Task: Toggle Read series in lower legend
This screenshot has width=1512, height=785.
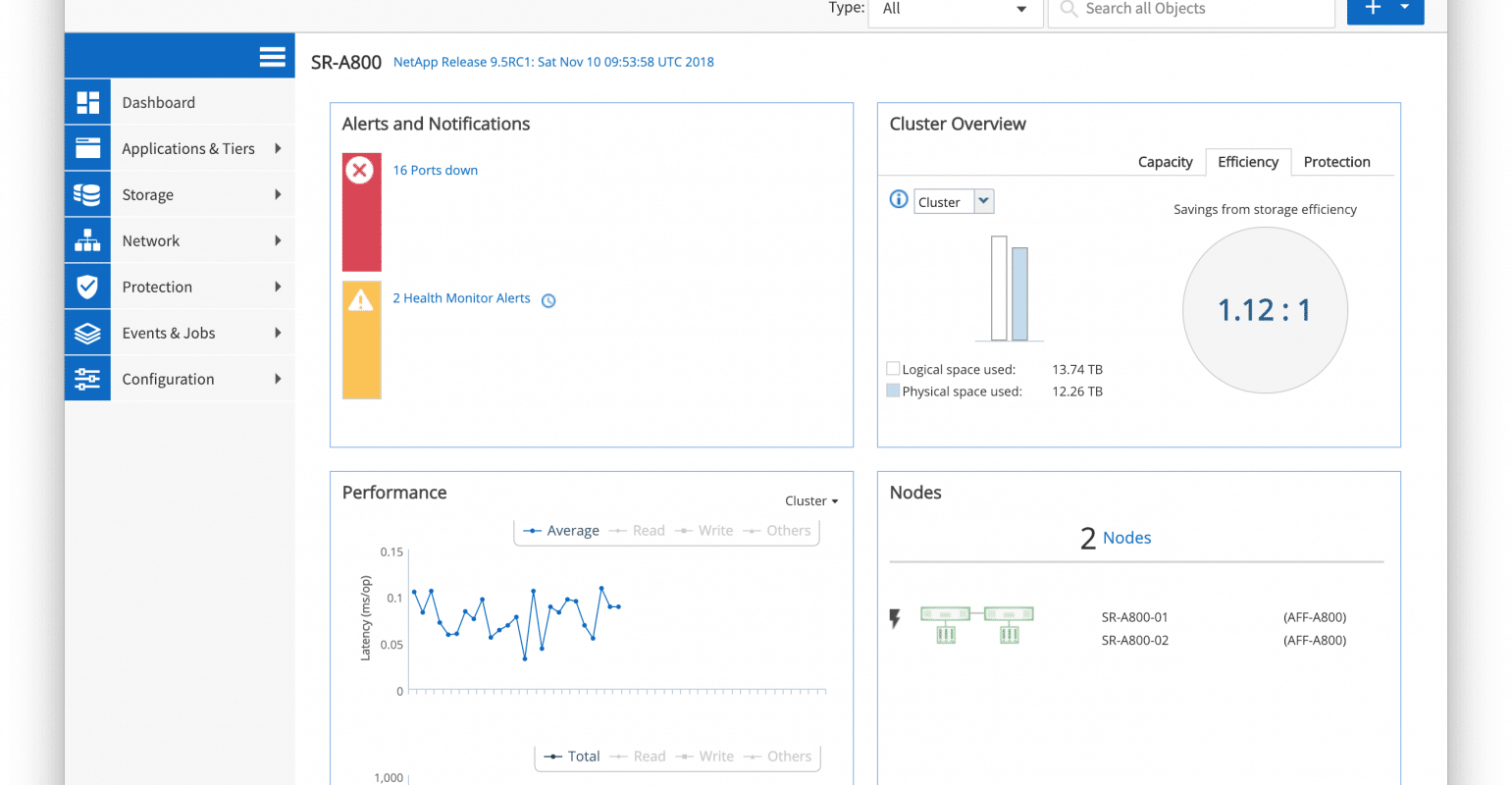Action: 638,757
